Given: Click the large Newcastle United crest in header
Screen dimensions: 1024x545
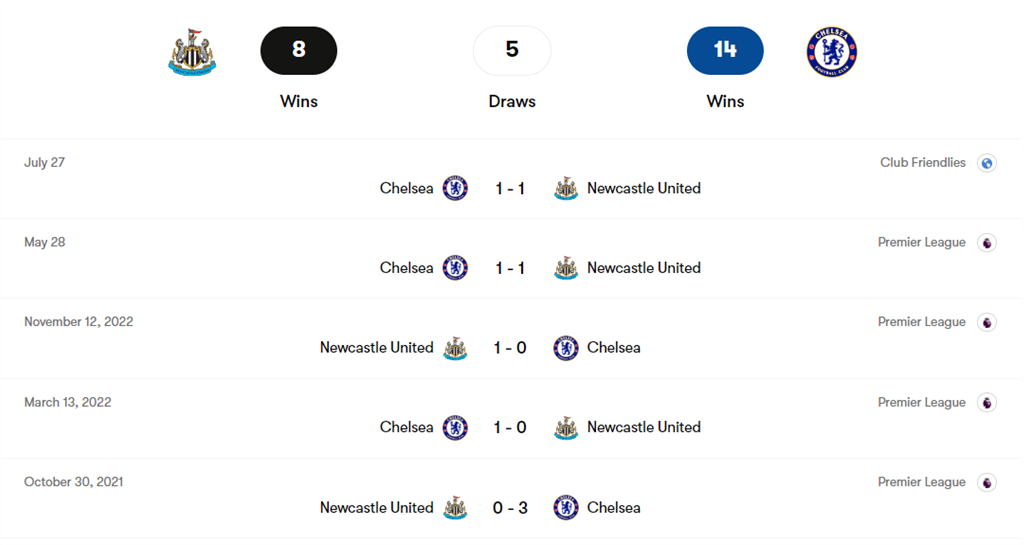Looking at the screenshot, I should pyautogui.click(x=192, y=52).
